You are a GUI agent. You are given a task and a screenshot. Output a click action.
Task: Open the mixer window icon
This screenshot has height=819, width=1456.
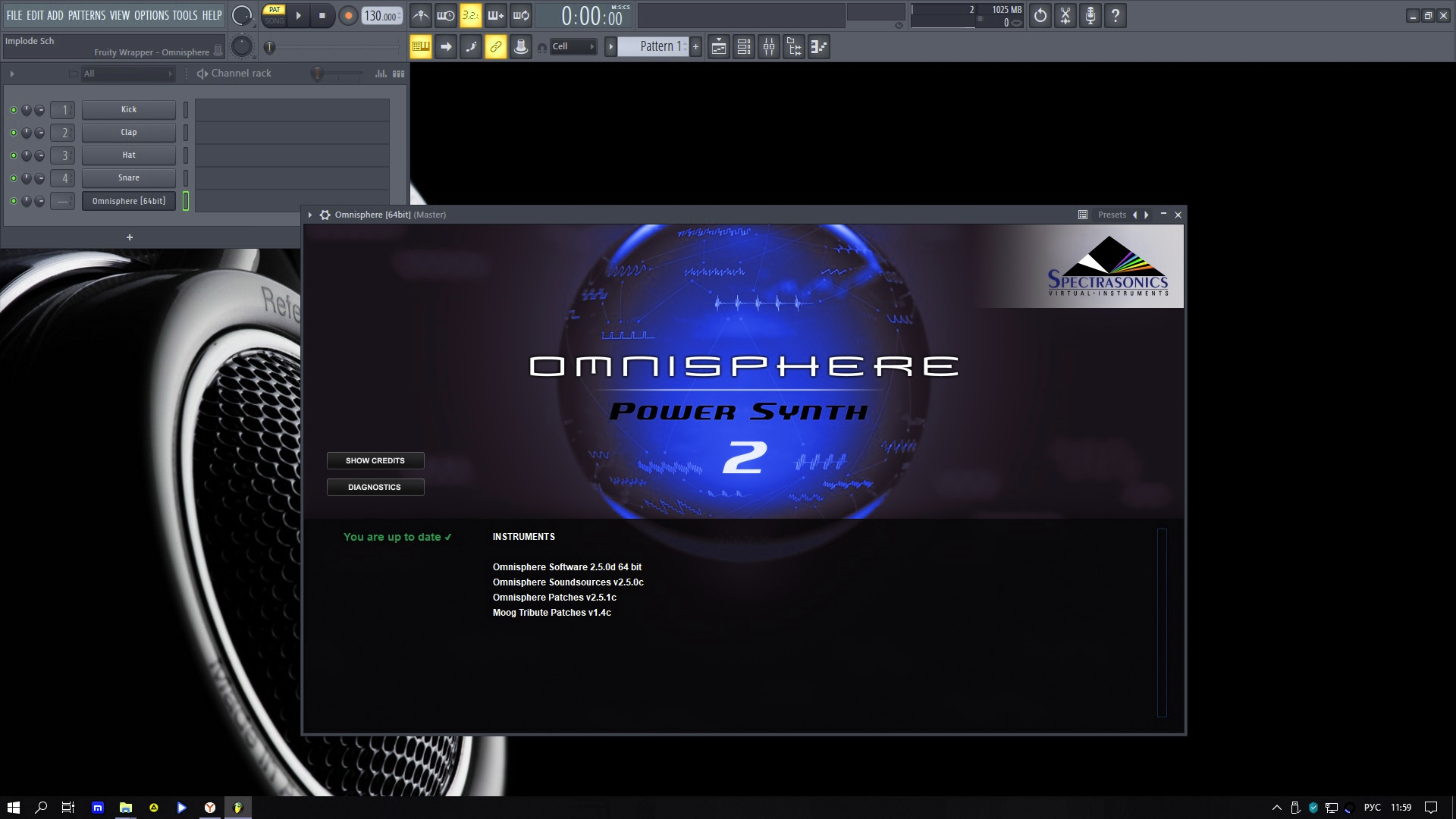tap(769, 47)
